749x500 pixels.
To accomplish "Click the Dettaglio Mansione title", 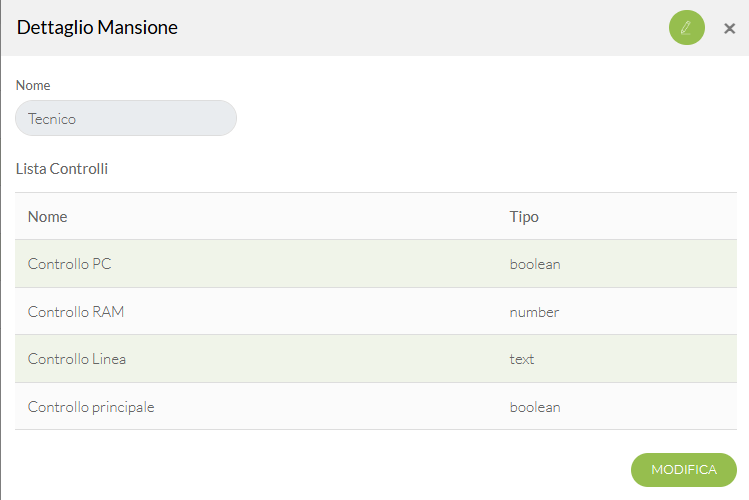I will tap(97, 27).
